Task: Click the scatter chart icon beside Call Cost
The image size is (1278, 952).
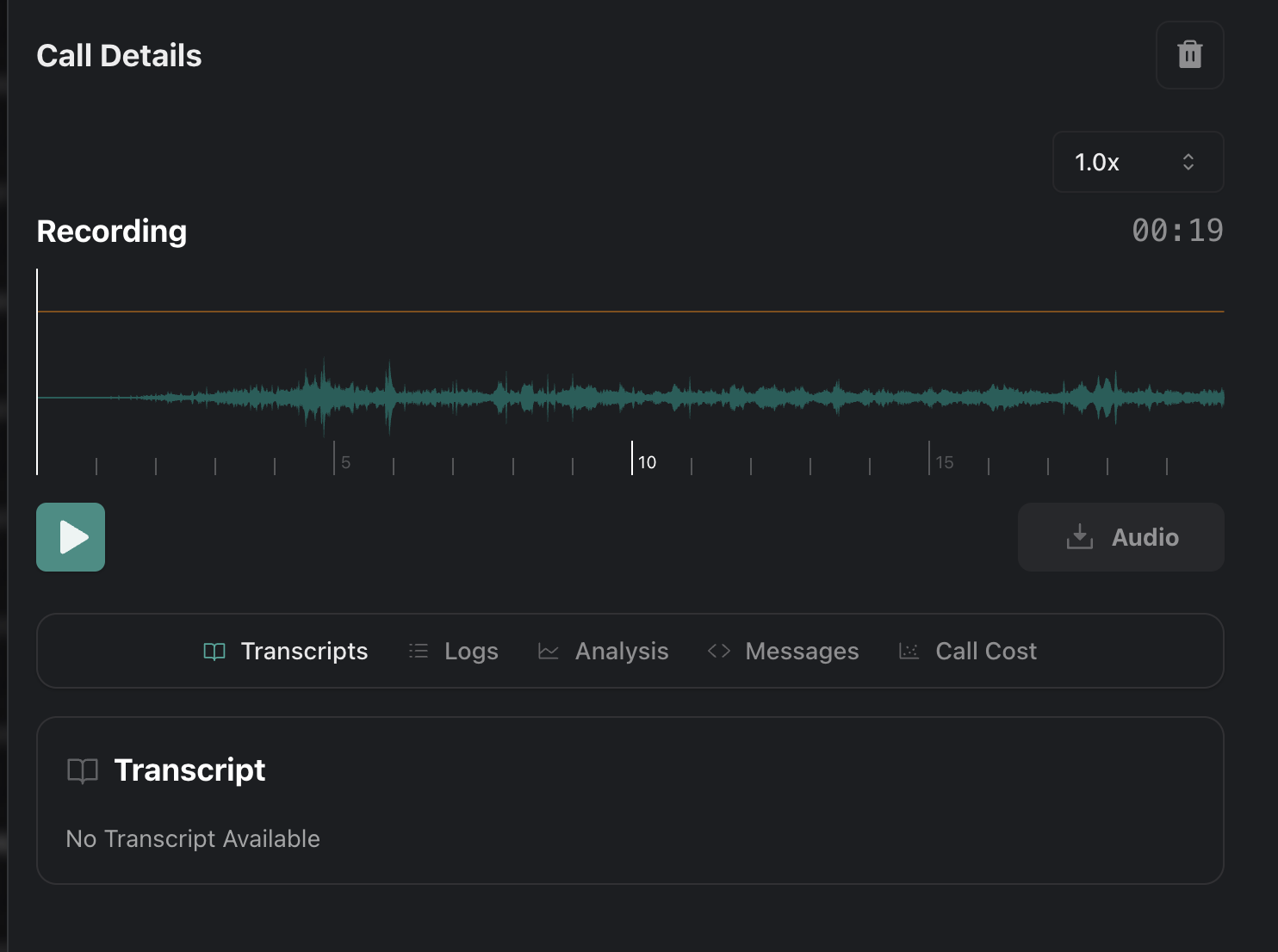Action: coord(909,651)
